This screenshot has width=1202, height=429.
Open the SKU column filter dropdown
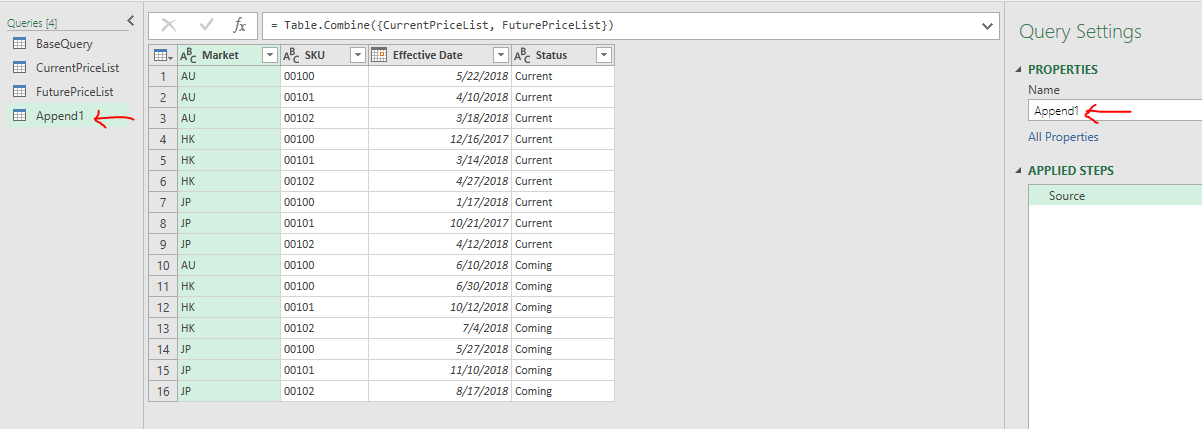357,55
